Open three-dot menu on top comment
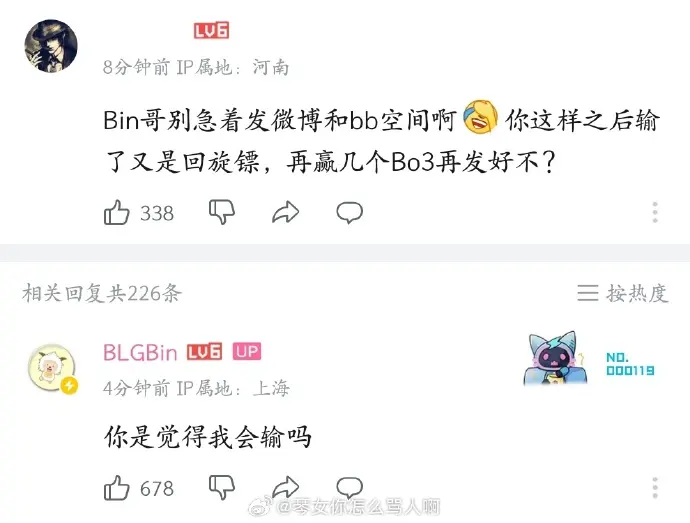Image resolution: width=690 pixels, height=523 pixels. click(x=655, y=212)
